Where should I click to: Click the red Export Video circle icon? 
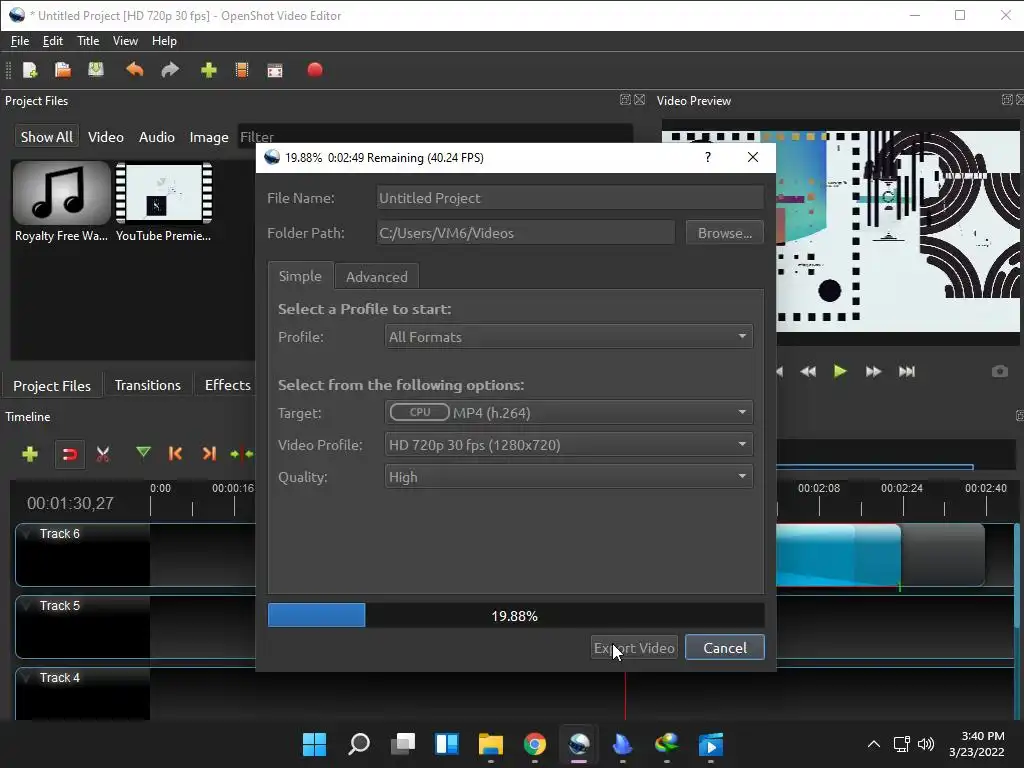tap(315, 70)
